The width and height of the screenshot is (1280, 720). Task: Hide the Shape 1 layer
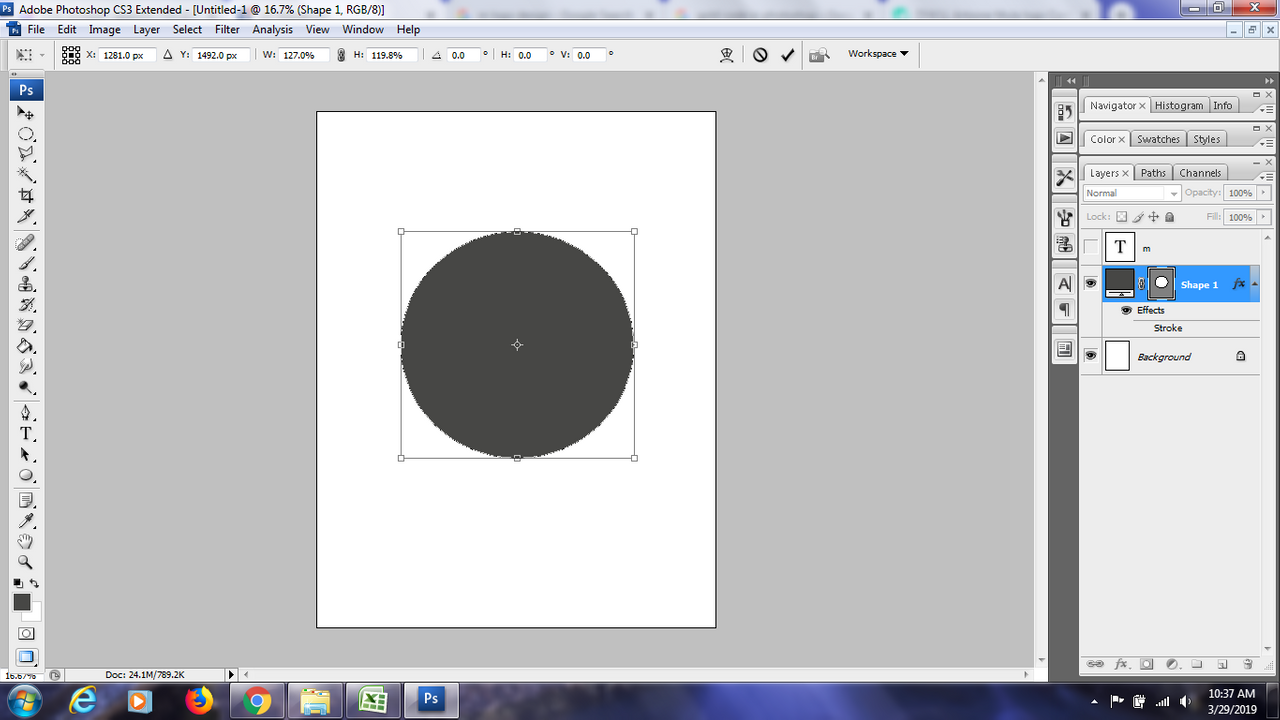pos(1091,284)
